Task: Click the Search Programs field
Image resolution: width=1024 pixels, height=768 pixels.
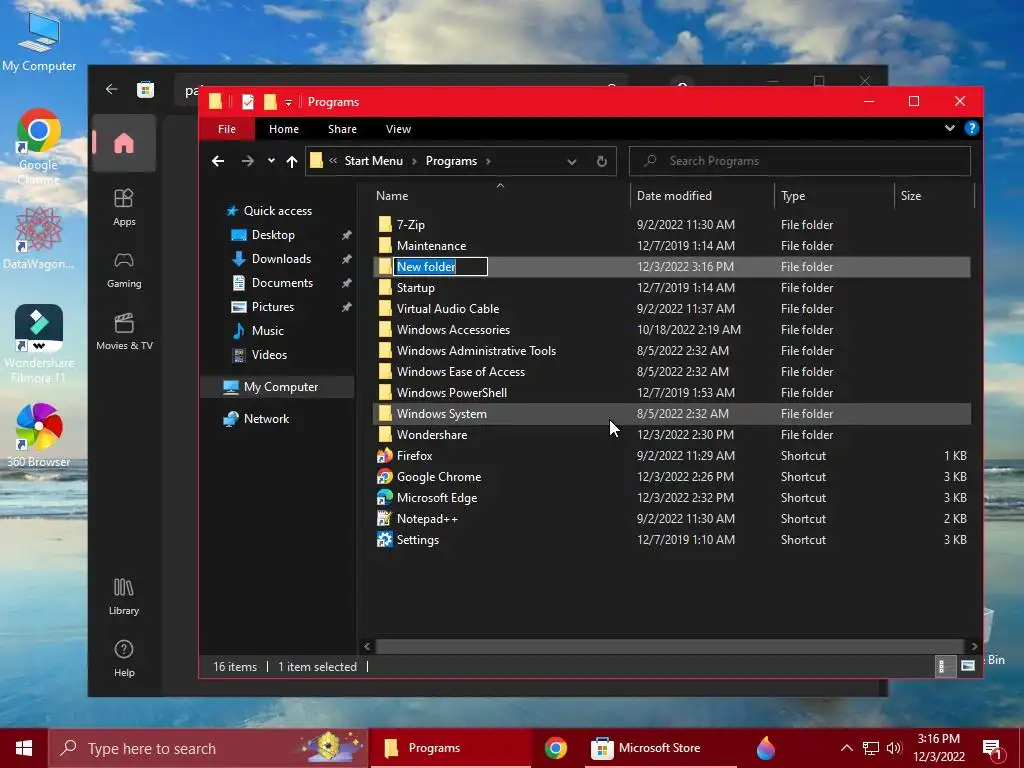Action: [x=799, y=161]
